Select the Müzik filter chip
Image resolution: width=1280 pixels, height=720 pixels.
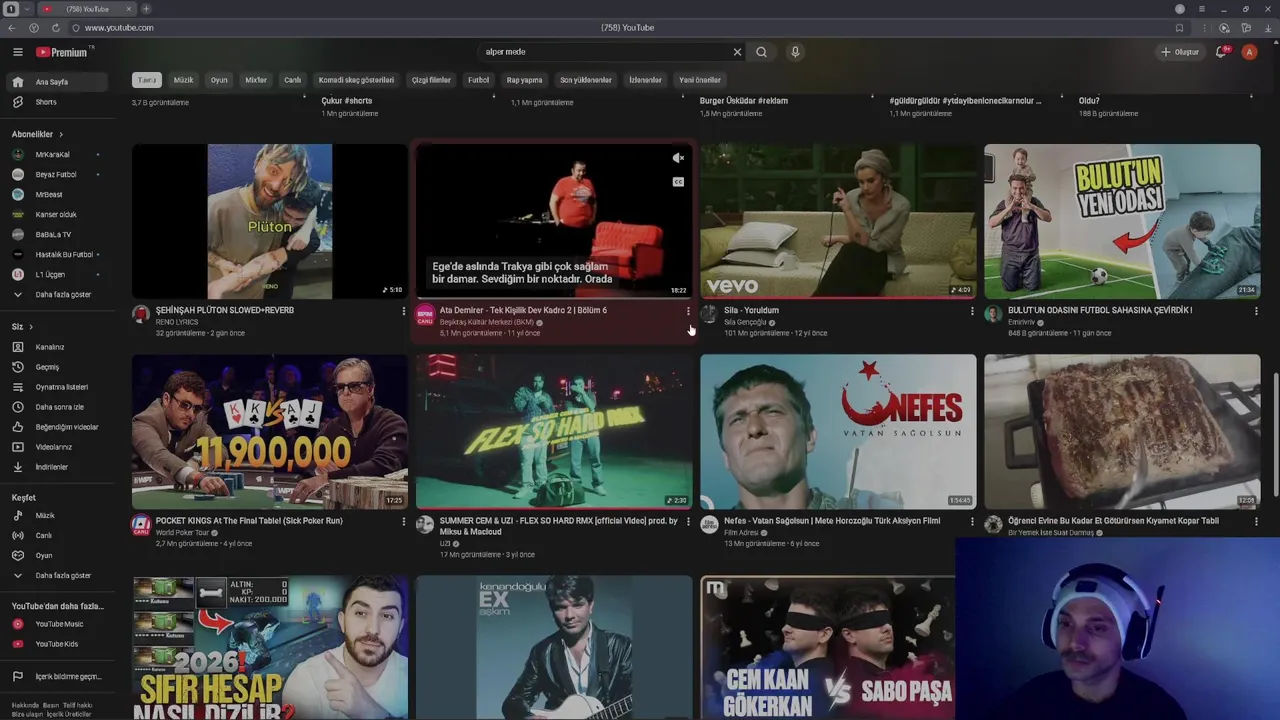[x=183, y=80]
